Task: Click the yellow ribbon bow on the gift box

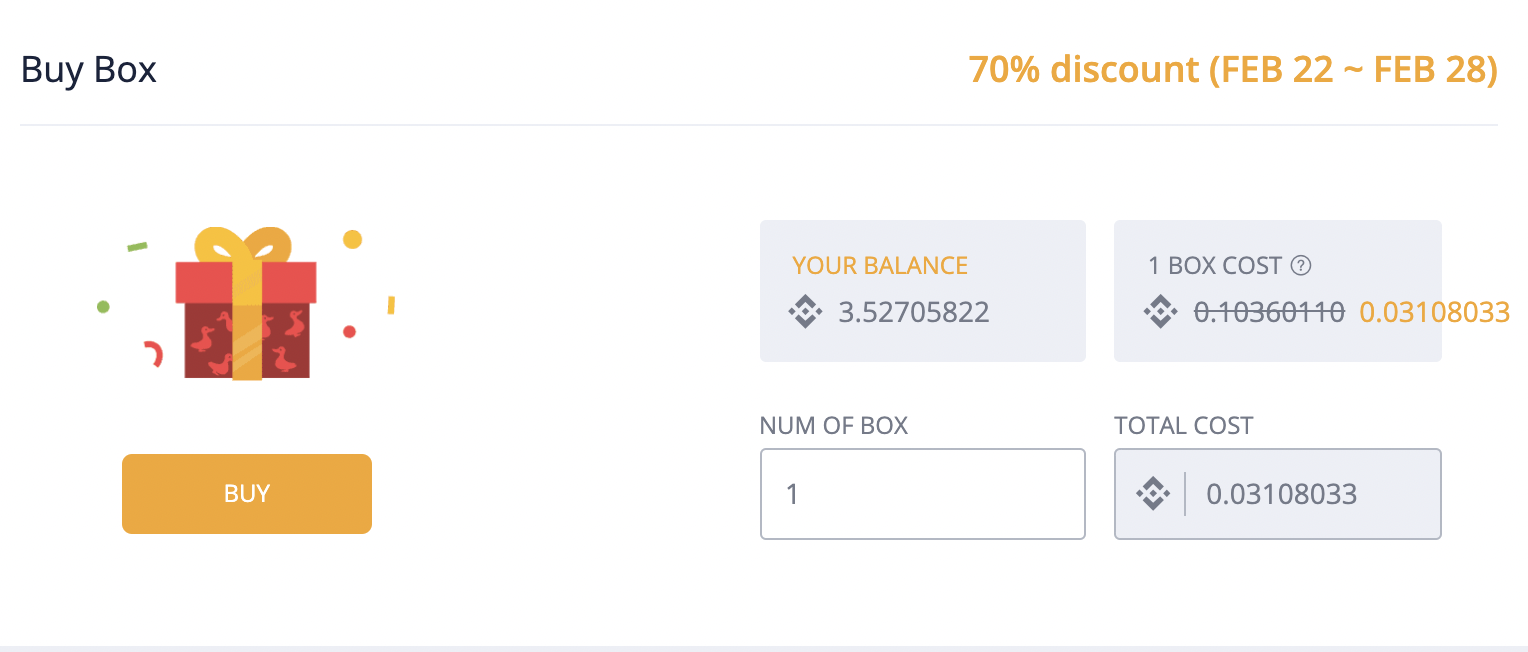Action: click(243, 245)
